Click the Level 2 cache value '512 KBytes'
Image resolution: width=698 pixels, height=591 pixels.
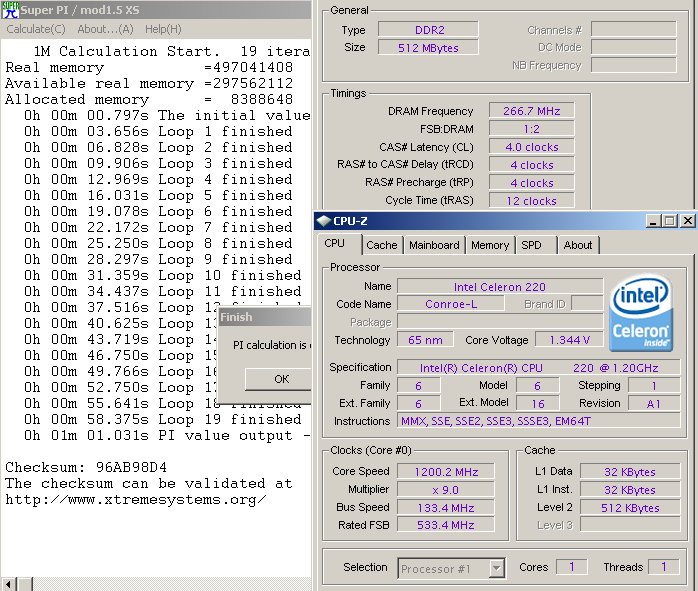click(630, 508)
